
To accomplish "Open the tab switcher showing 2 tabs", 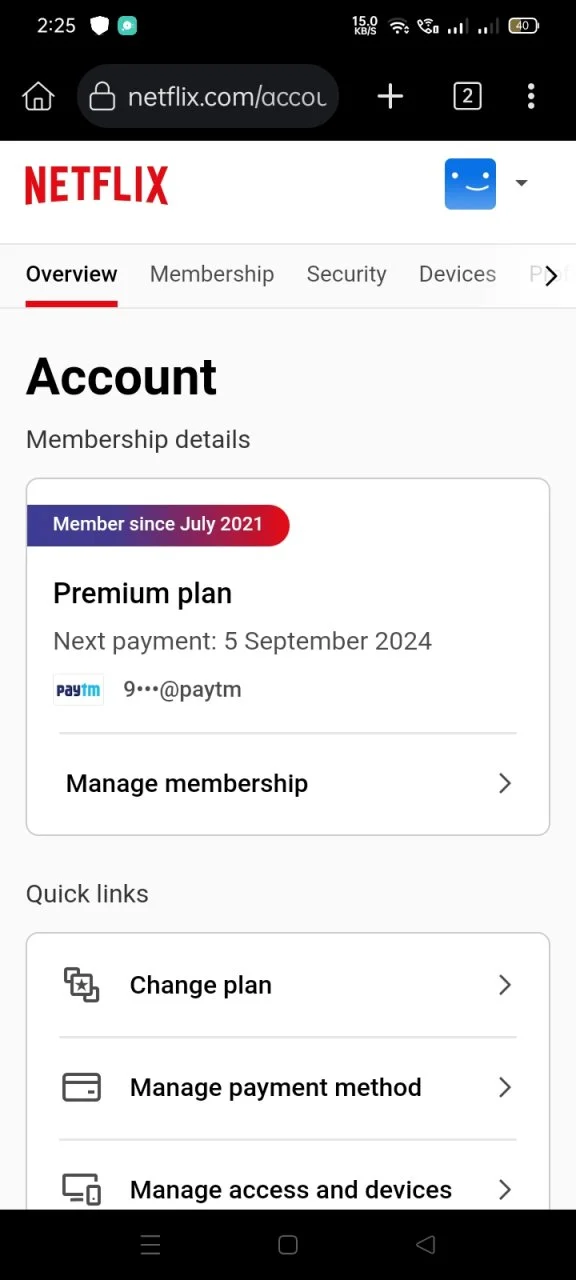I will click(467, 96).
